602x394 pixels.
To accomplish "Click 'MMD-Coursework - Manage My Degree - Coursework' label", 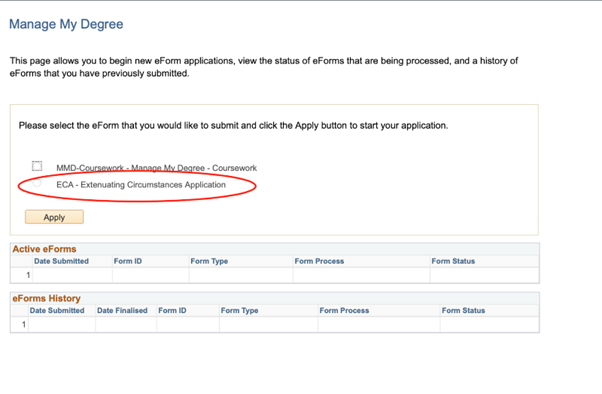I will 157,168.
